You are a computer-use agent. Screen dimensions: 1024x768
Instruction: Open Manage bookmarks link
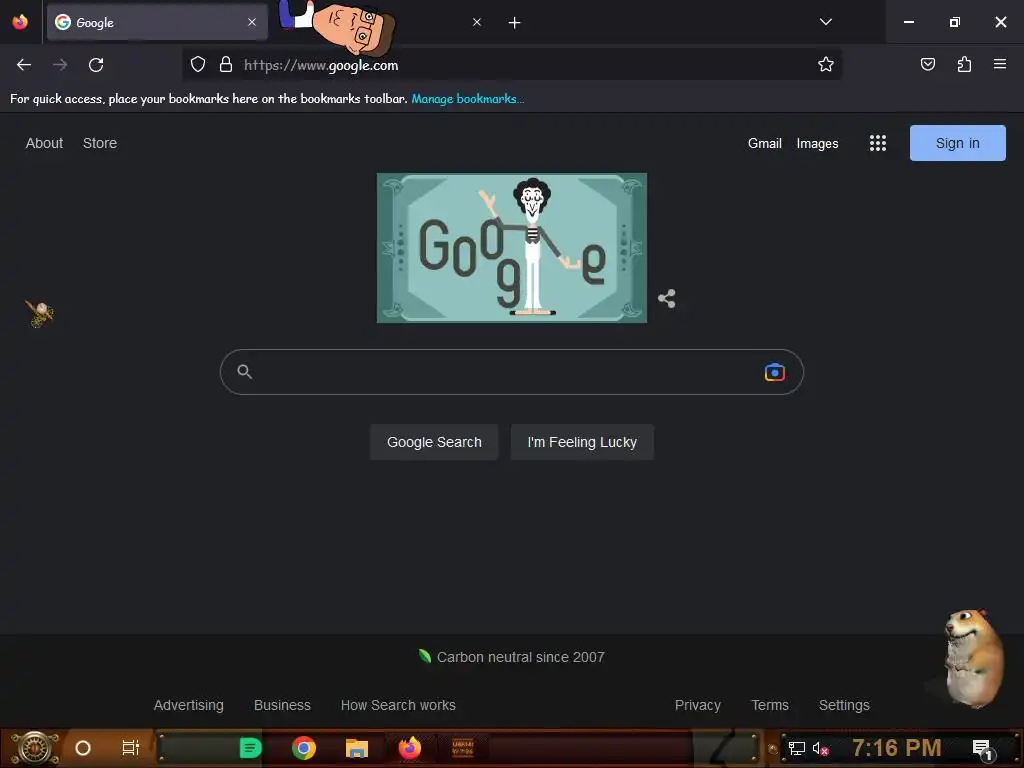pyautogui.click(x=468, y=99)
